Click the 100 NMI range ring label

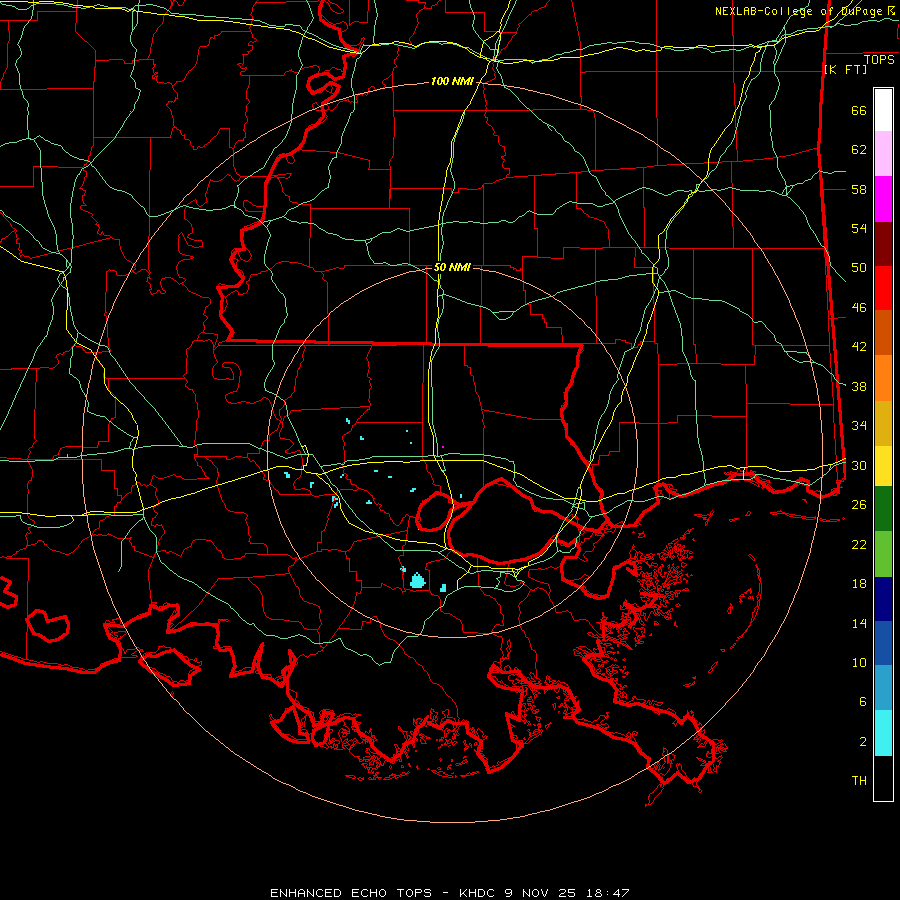452,82
